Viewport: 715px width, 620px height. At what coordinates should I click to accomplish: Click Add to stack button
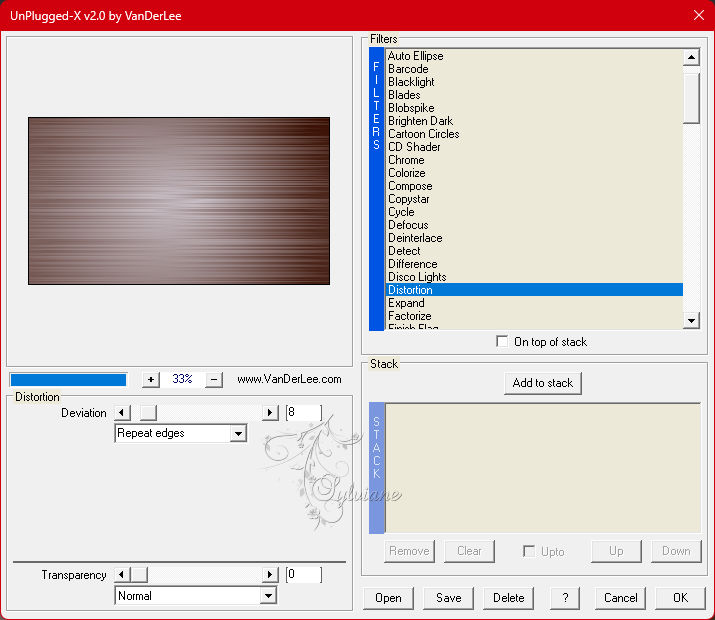(x=543, y=383)
